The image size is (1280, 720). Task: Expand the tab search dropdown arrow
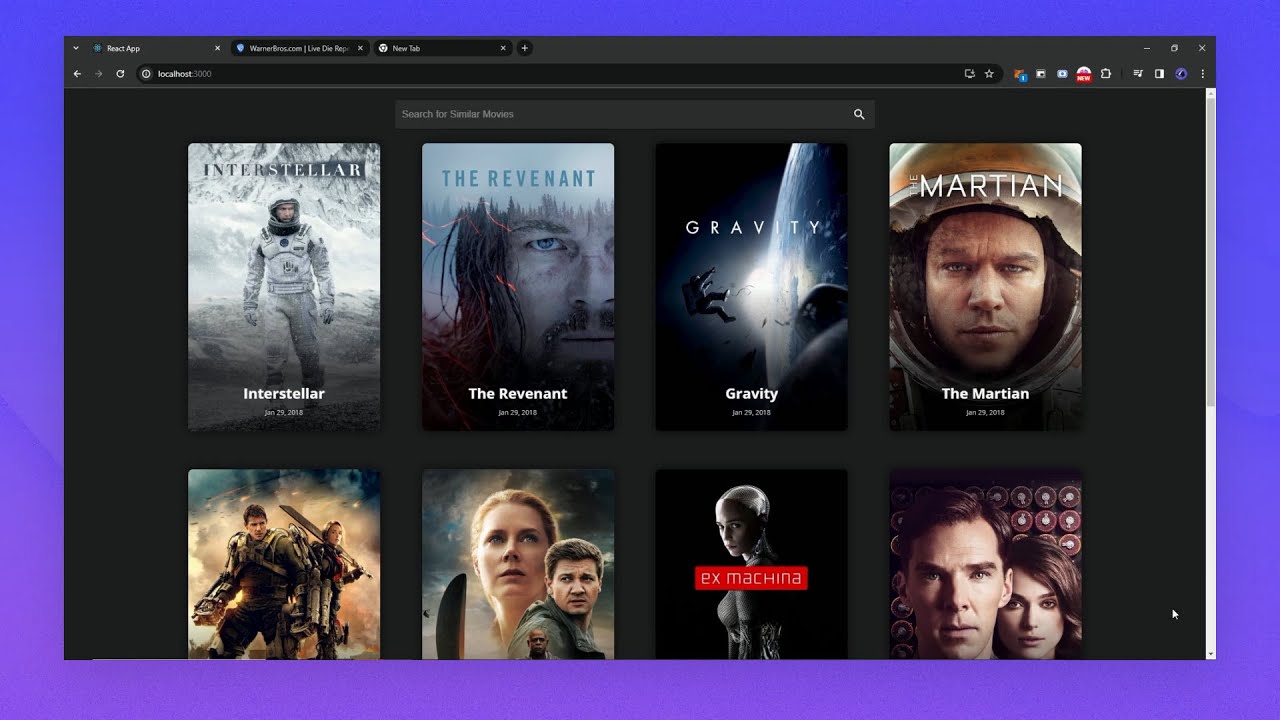(76, 48)
